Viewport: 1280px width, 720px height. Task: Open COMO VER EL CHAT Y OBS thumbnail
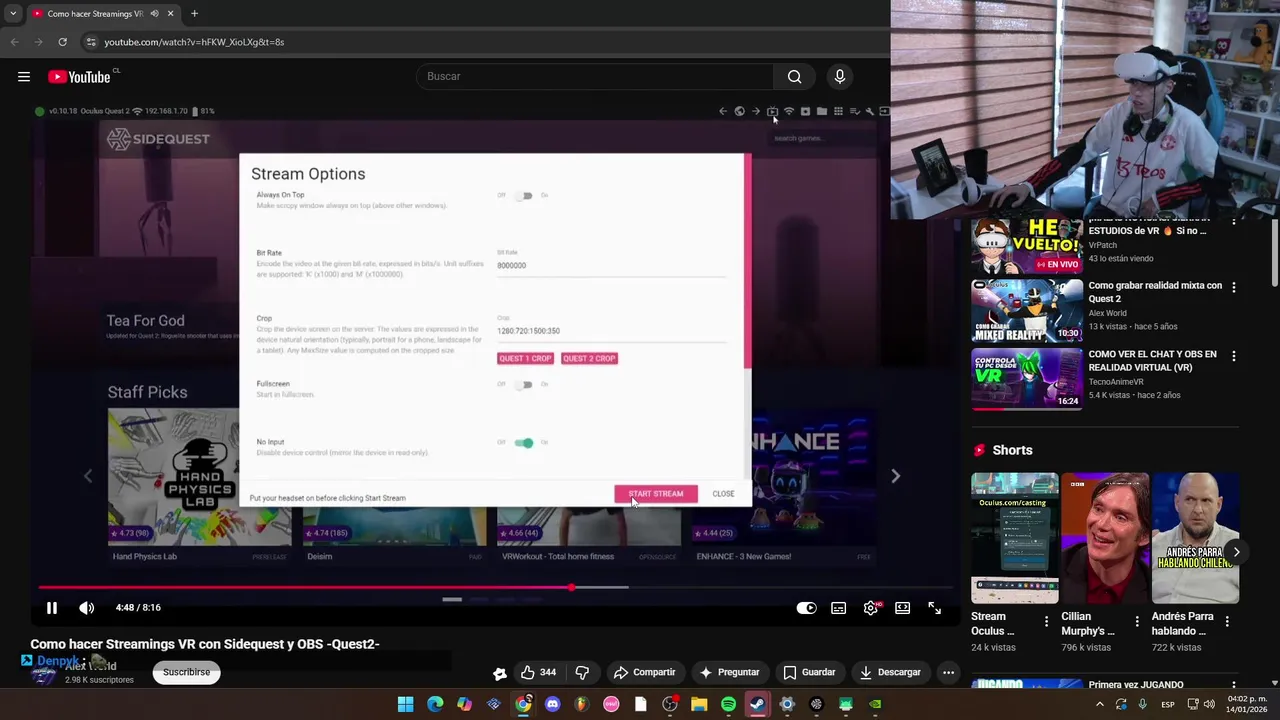(x=1027, y=379)
